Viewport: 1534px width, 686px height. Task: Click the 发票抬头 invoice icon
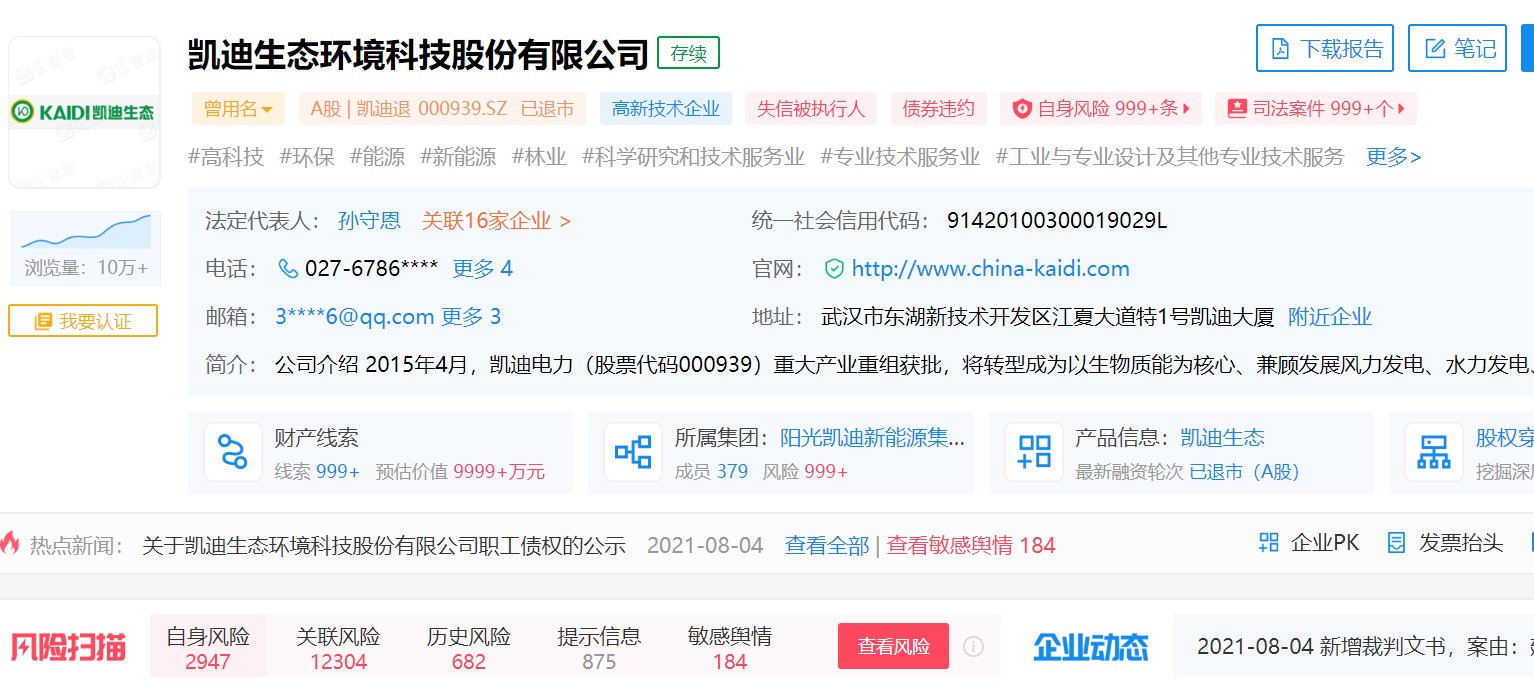[1397, 543]
